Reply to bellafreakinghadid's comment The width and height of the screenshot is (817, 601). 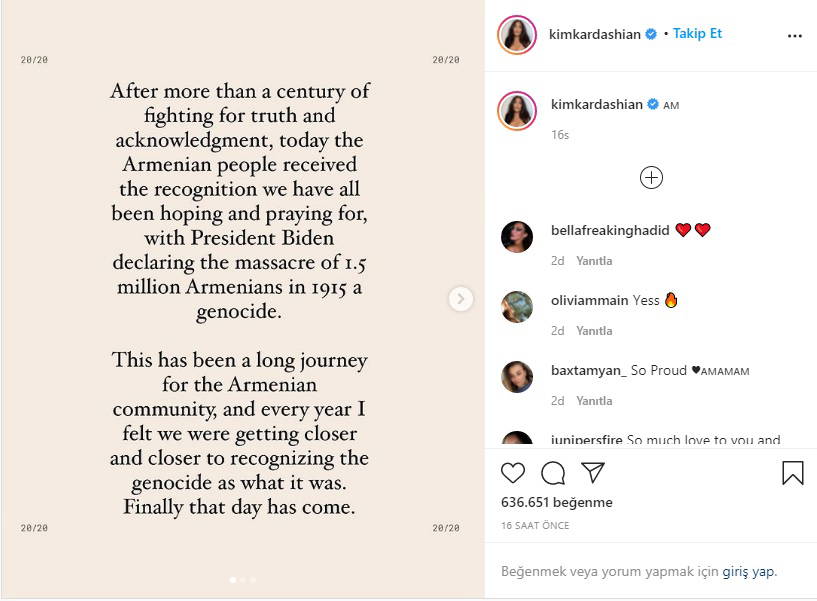594,261
